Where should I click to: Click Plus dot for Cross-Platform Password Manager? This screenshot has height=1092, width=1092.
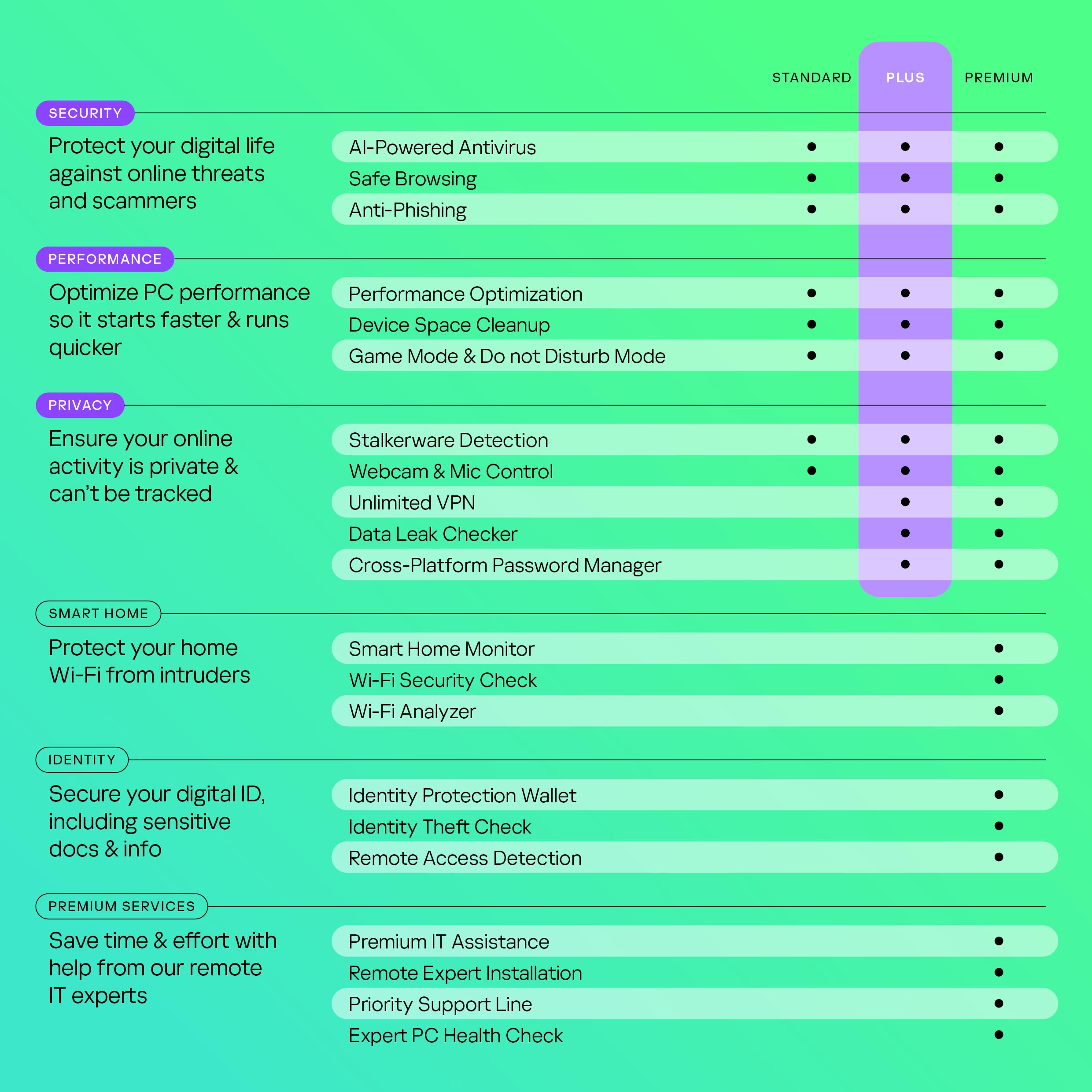click(x=905, y=564)
